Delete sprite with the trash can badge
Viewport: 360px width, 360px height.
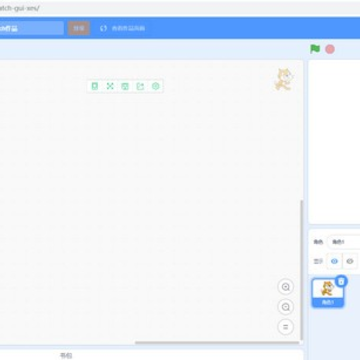coord(341,282)
